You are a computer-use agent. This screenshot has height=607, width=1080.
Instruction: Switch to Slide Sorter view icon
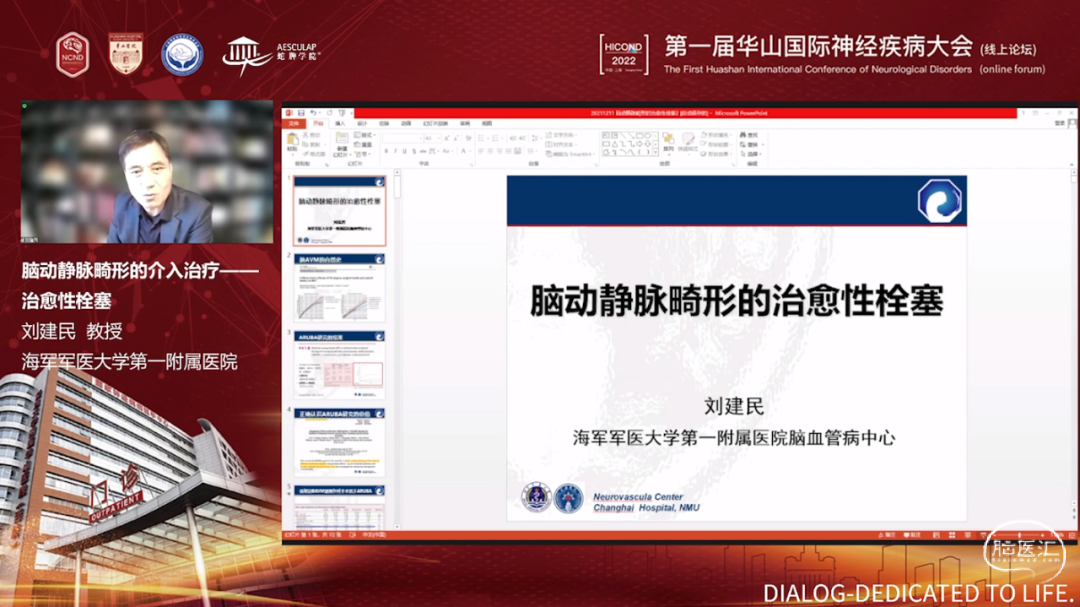(x=952, y=535)
